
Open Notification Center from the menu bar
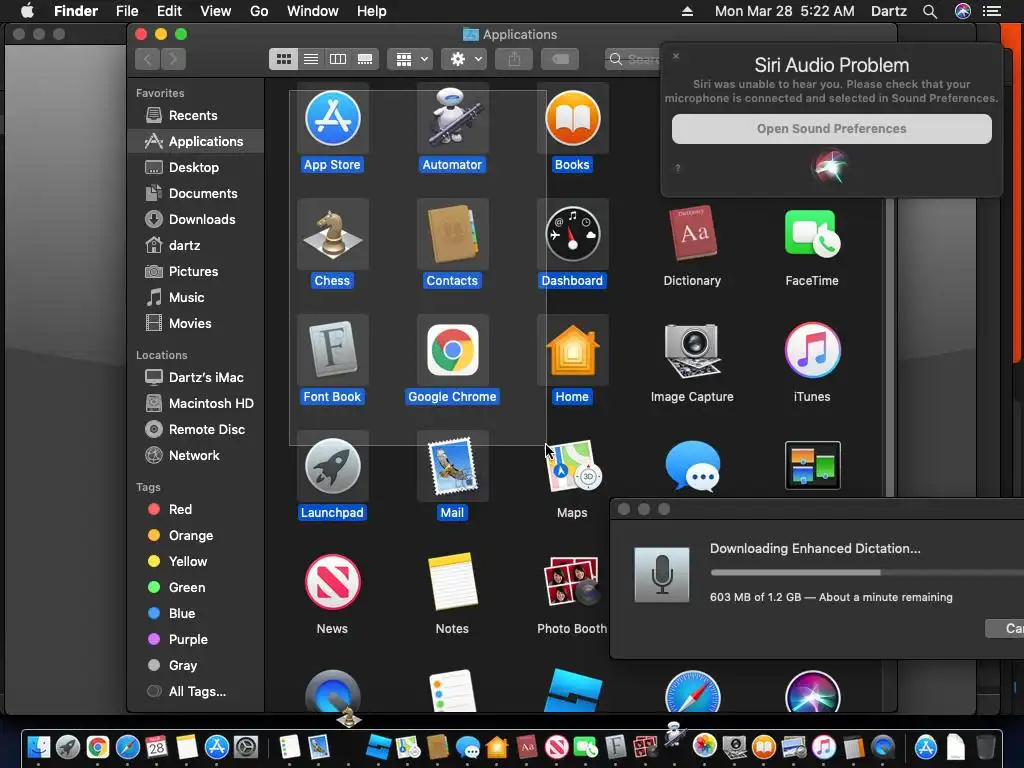[x=992, y=11]
